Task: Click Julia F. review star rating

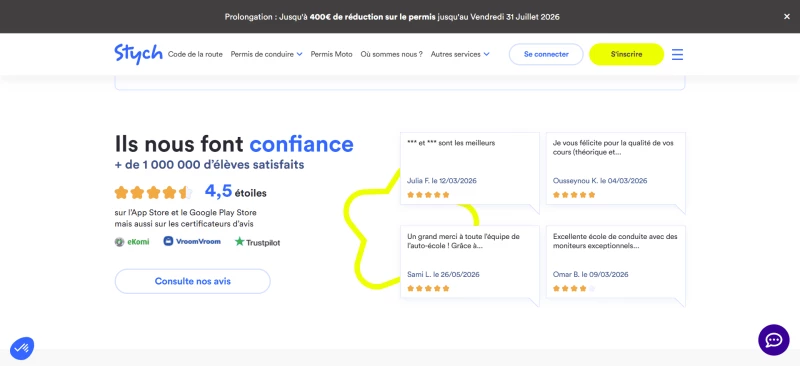Action: [x=428, y=194]
